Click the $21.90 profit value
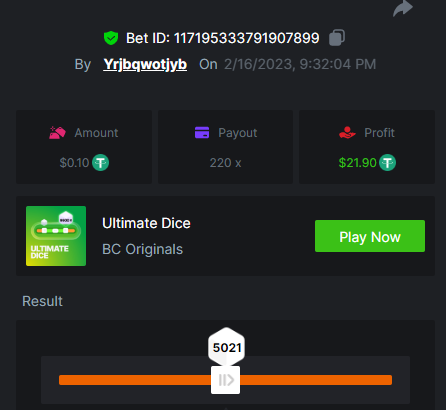The height and width of the screenshot is (410, 446). click(x=357, y=163)
